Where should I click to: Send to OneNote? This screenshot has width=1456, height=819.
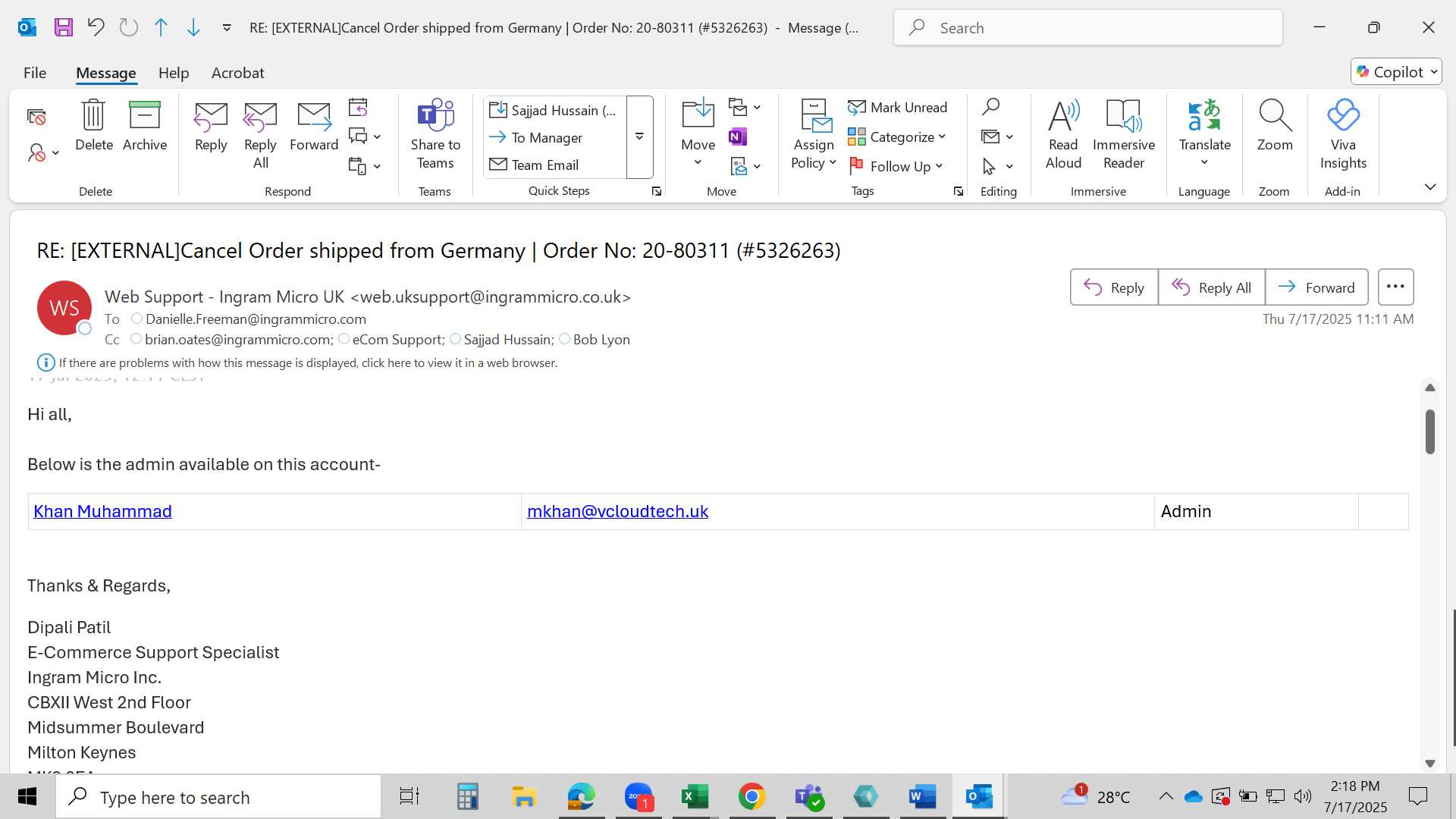[x=738, y=136]
